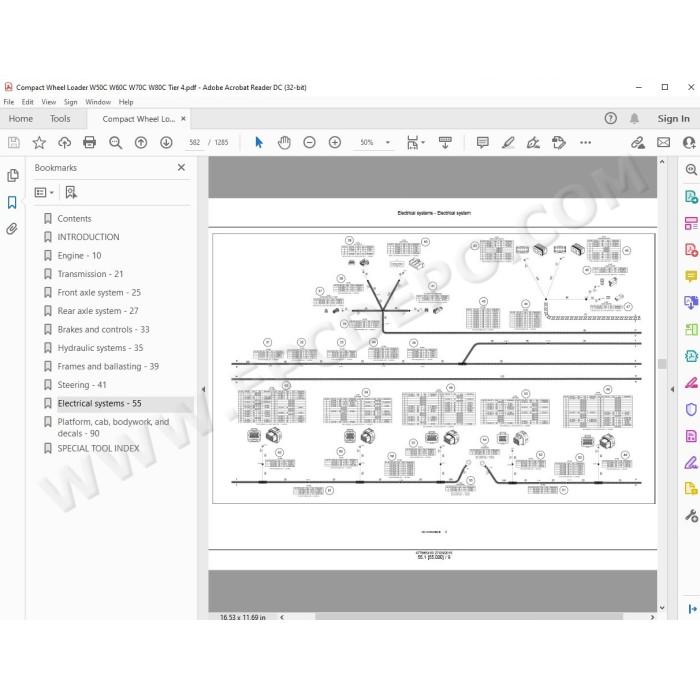Open the Contents bookmark
The height and width of the screenshot is (700, 700).
pyautogui.click(x=74, y=219)
